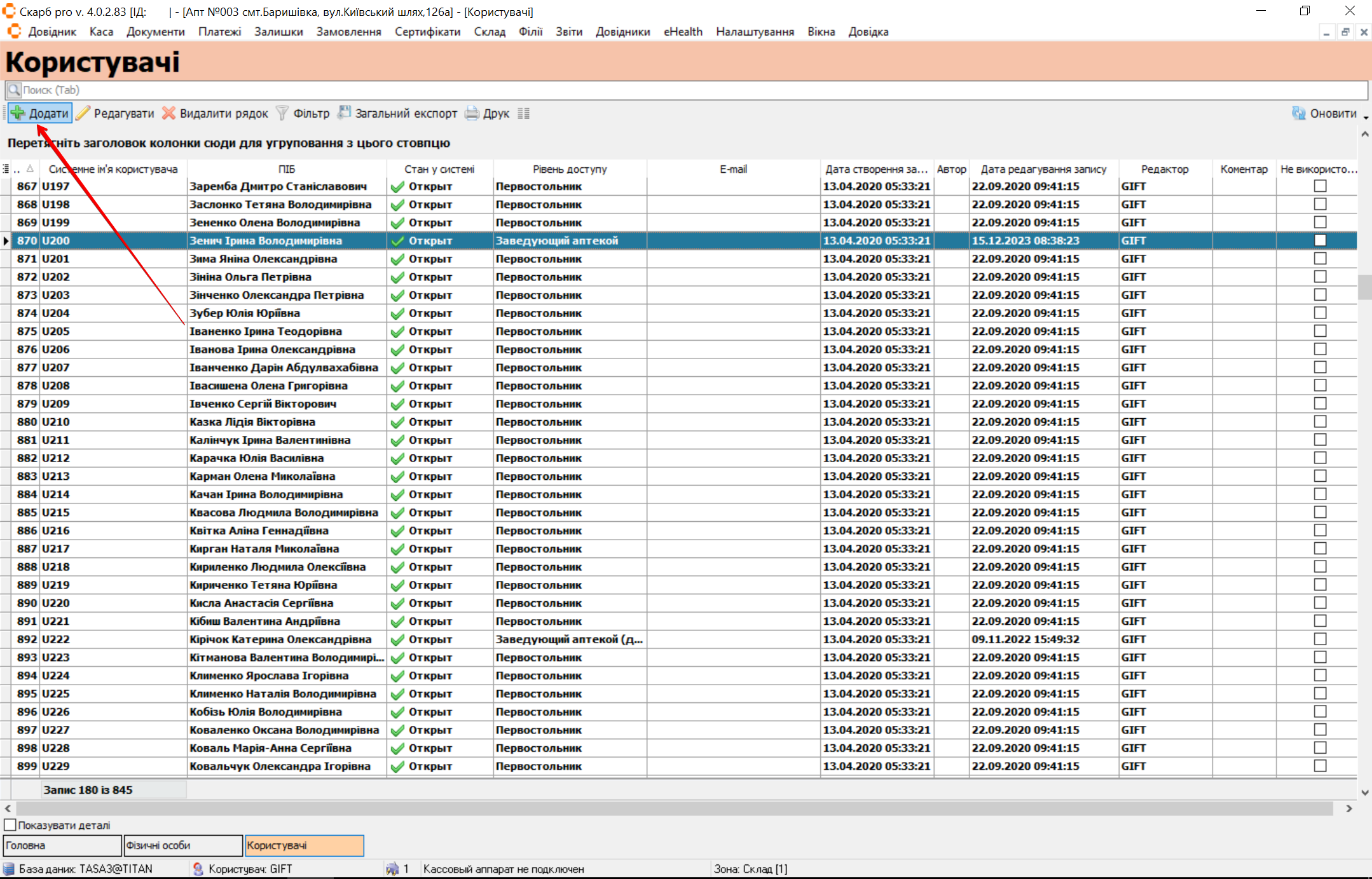Switch to the Фізичні особи tab
1372x879 pixels.
pyautogui.click(x=182, y=845)
